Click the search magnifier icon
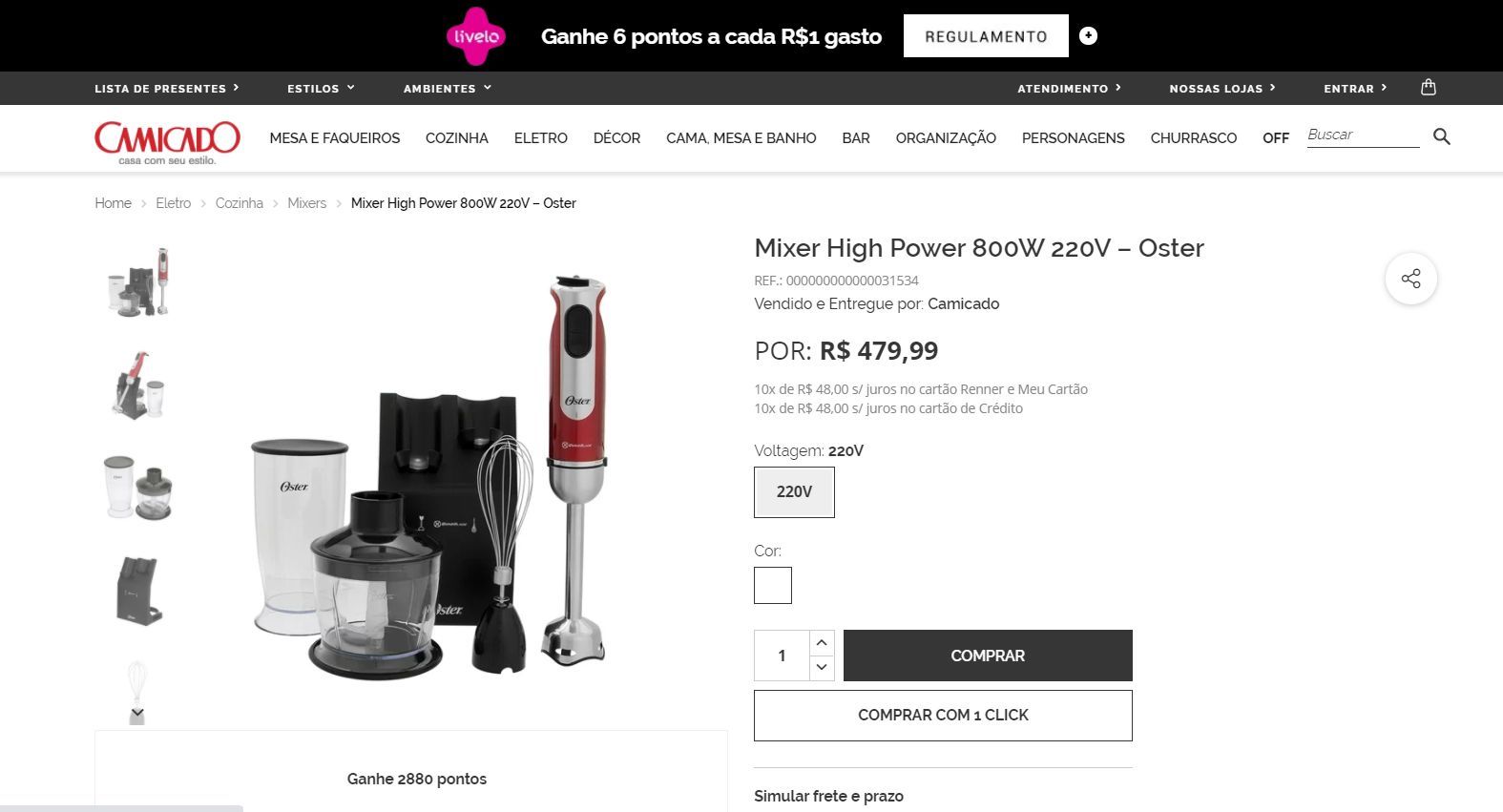This screenshot has height=812, width=1503. tap(1442, 136)
